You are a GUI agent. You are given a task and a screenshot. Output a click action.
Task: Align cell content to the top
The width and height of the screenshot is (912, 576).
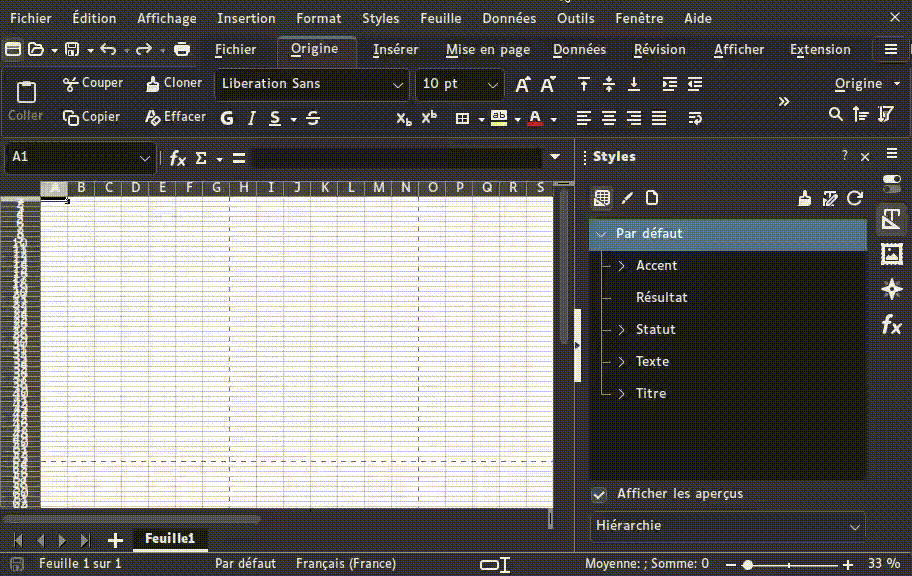(x=583, y=84)
